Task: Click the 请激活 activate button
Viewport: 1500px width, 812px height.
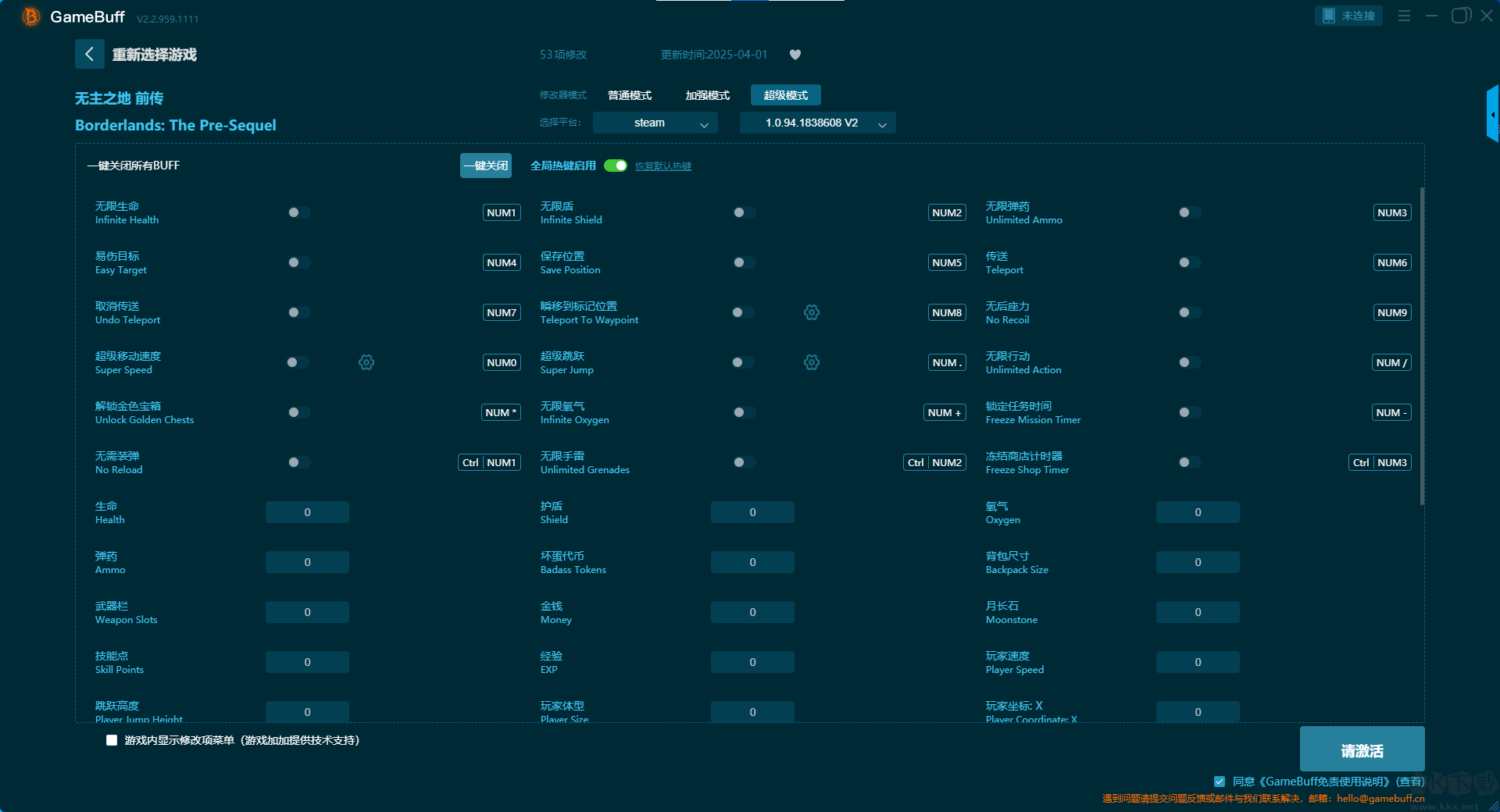Action: (1362, 750)
